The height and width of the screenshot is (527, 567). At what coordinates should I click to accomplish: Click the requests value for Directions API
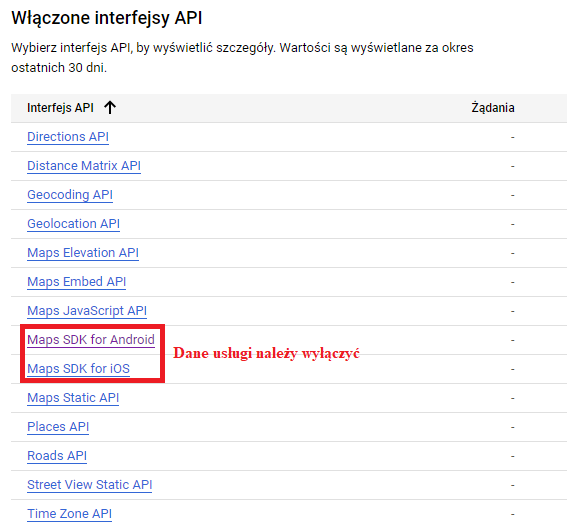click(x=512, y=137)
